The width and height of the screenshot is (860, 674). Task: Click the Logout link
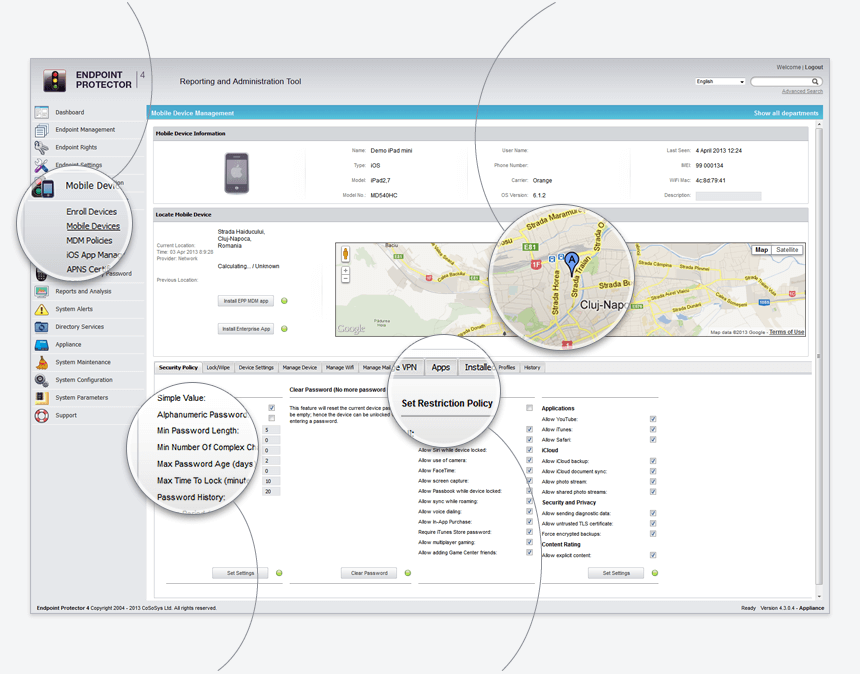coord(813,67)
